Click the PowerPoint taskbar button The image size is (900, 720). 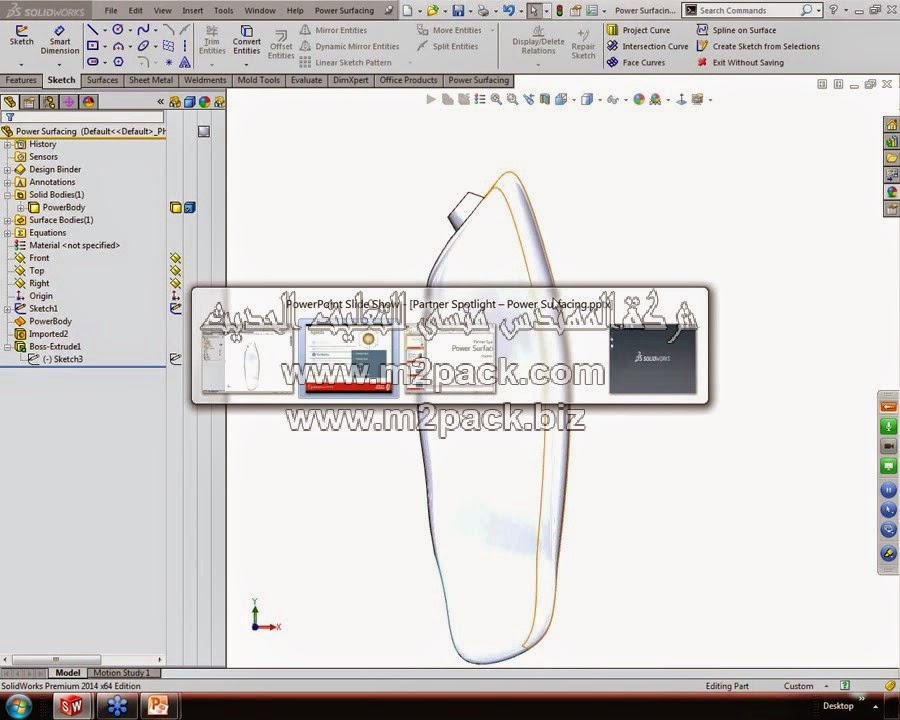tap(158, 706)
